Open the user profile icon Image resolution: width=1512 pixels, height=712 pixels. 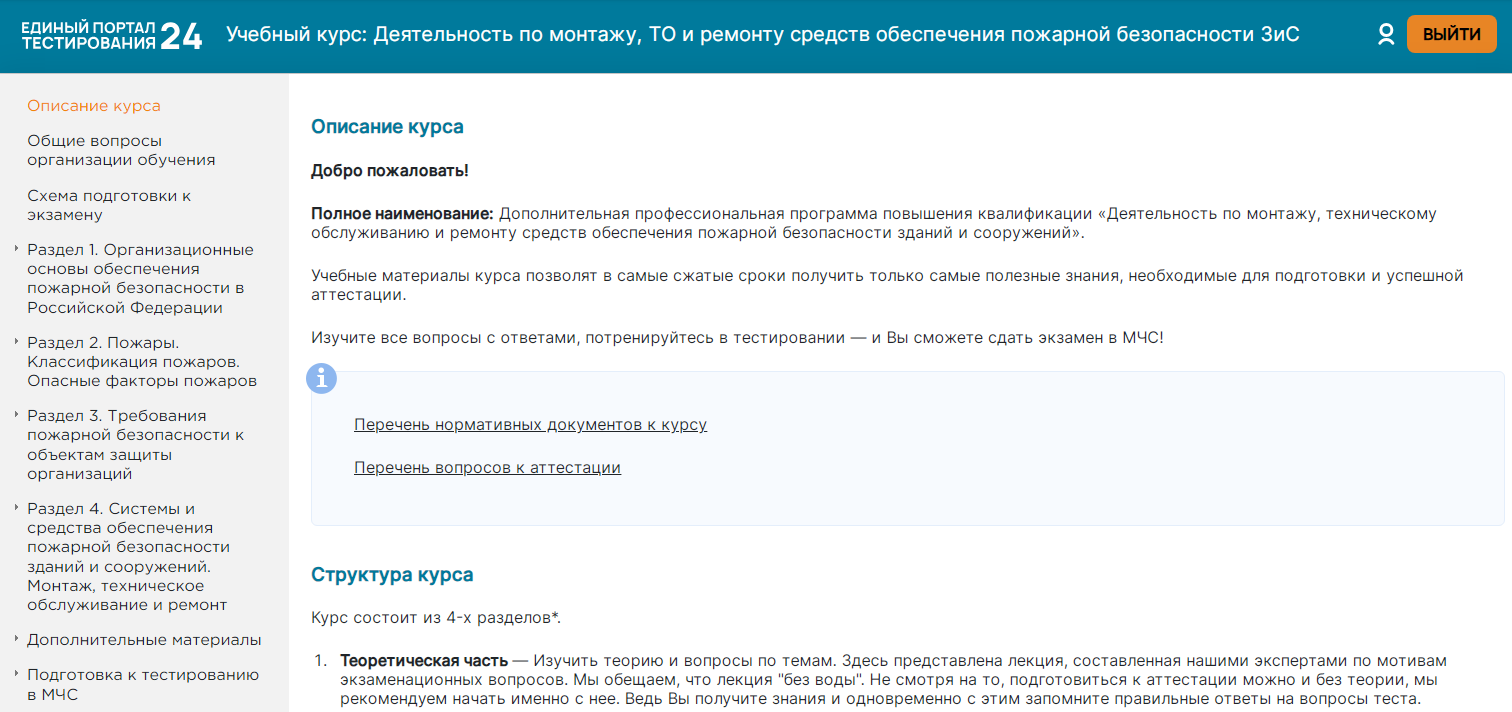point(1385,35)
